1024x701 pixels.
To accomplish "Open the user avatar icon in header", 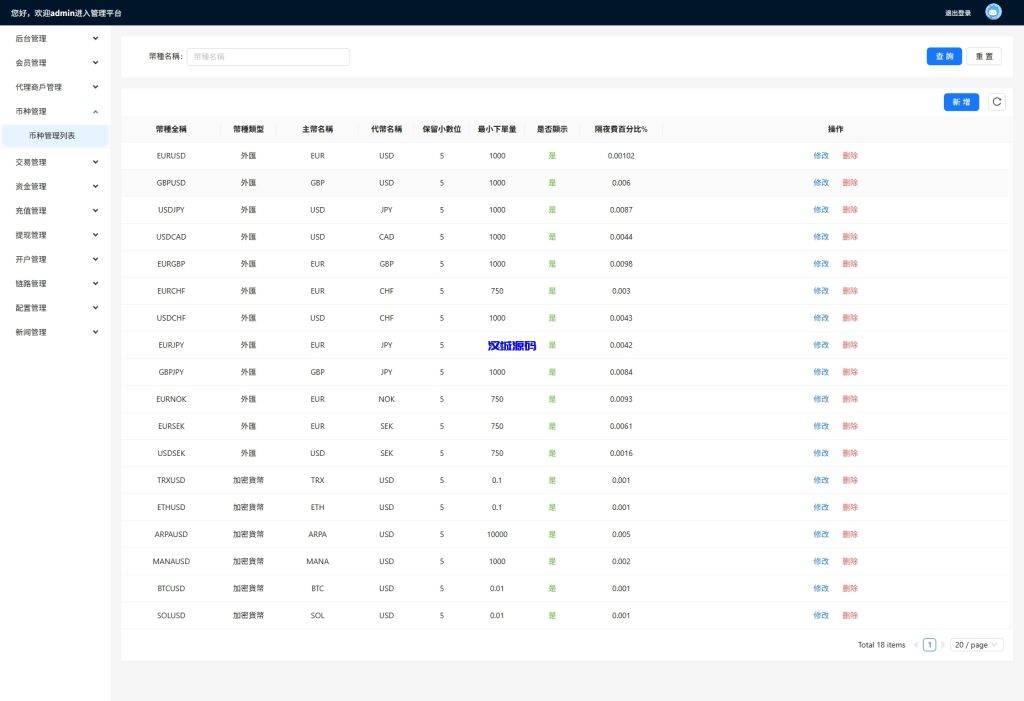I will coord(993,12).
